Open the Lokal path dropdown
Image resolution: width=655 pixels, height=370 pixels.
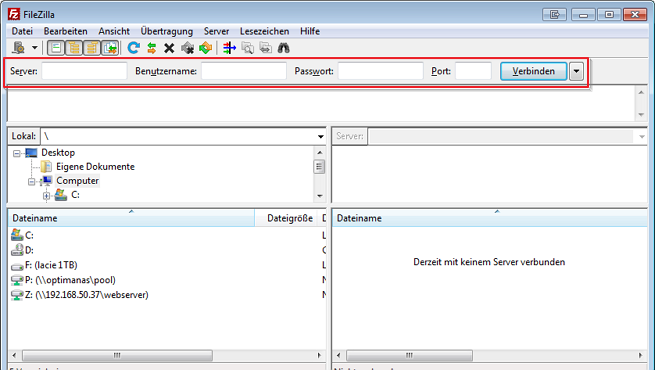pyautogui.click(x=320, y=137)
